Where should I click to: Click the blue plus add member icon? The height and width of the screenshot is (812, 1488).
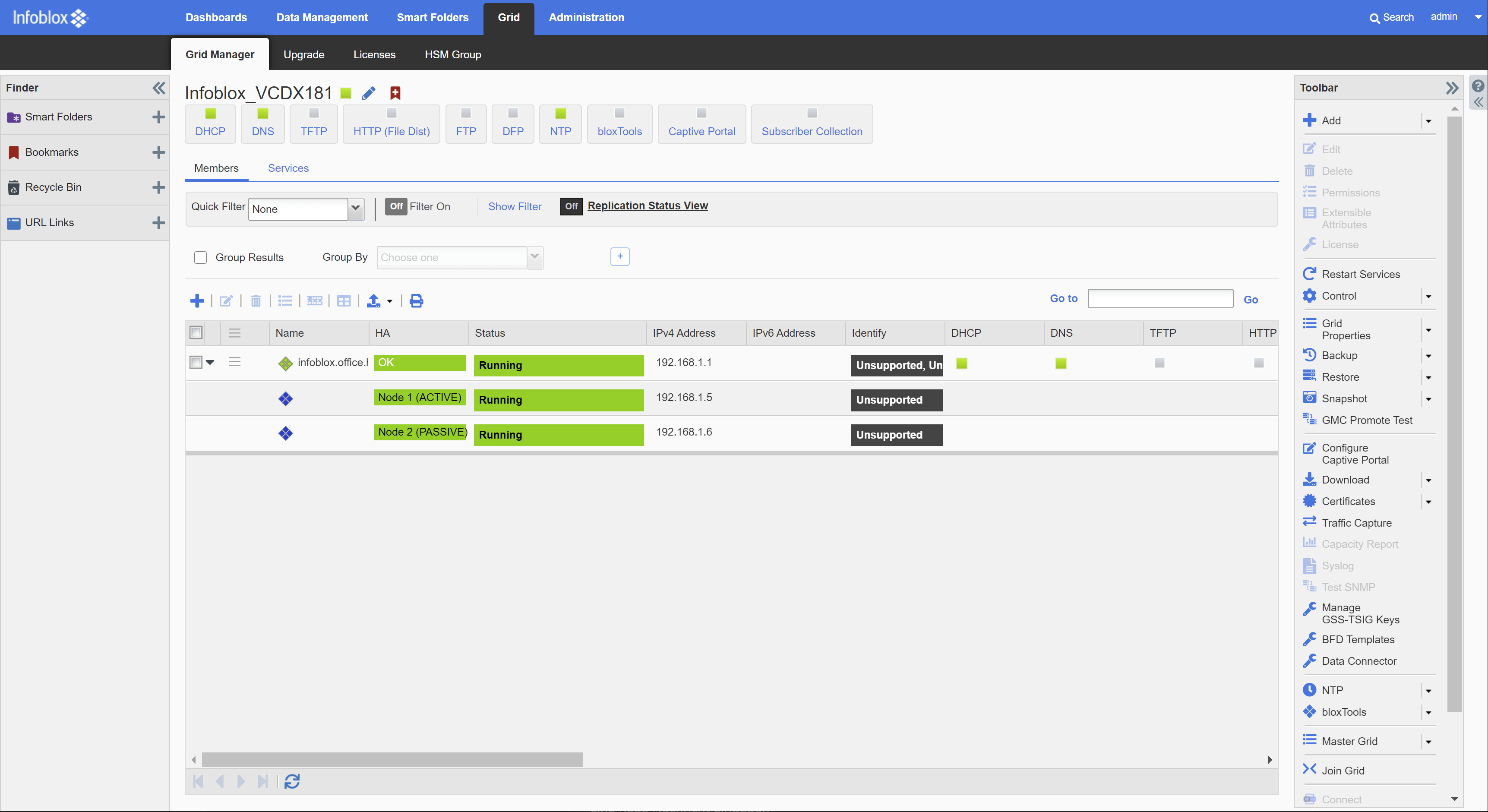[x=197, y=300]
